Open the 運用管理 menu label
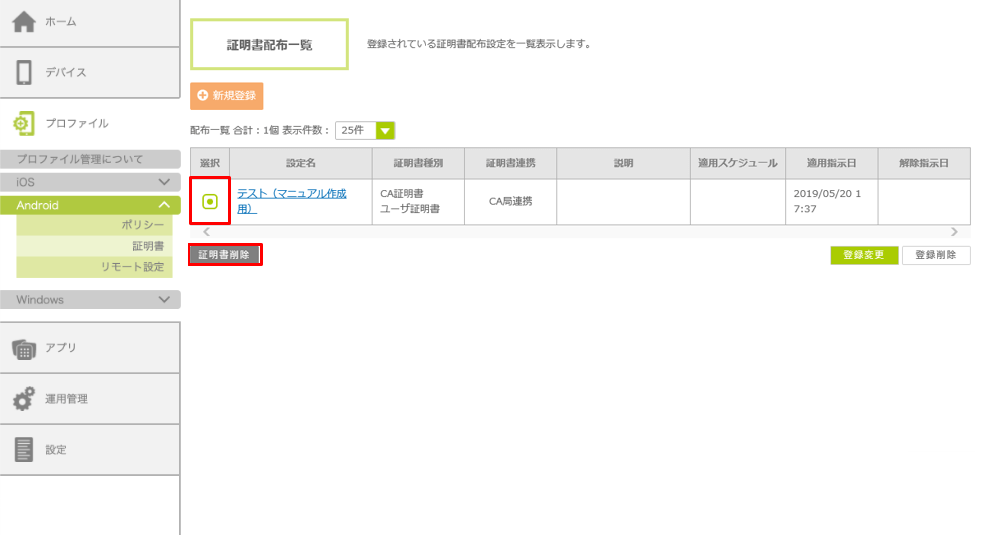 (66, 399)
